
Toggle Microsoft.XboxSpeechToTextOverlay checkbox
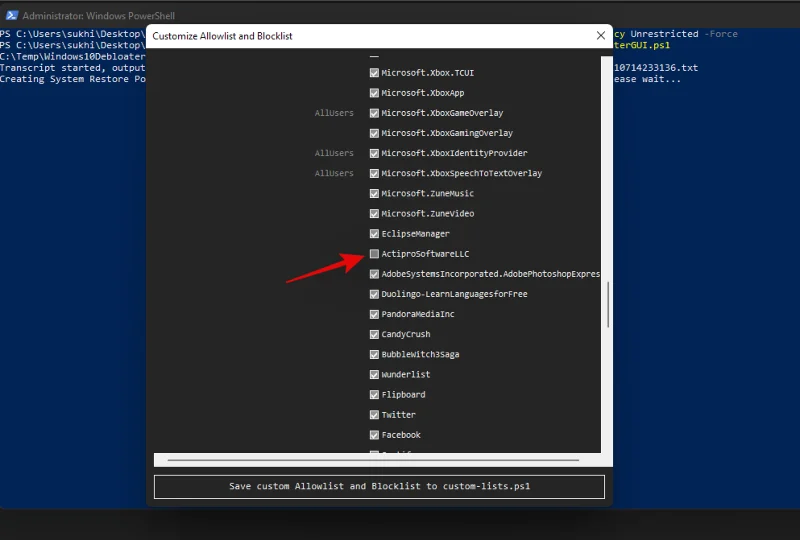[374, 173]
